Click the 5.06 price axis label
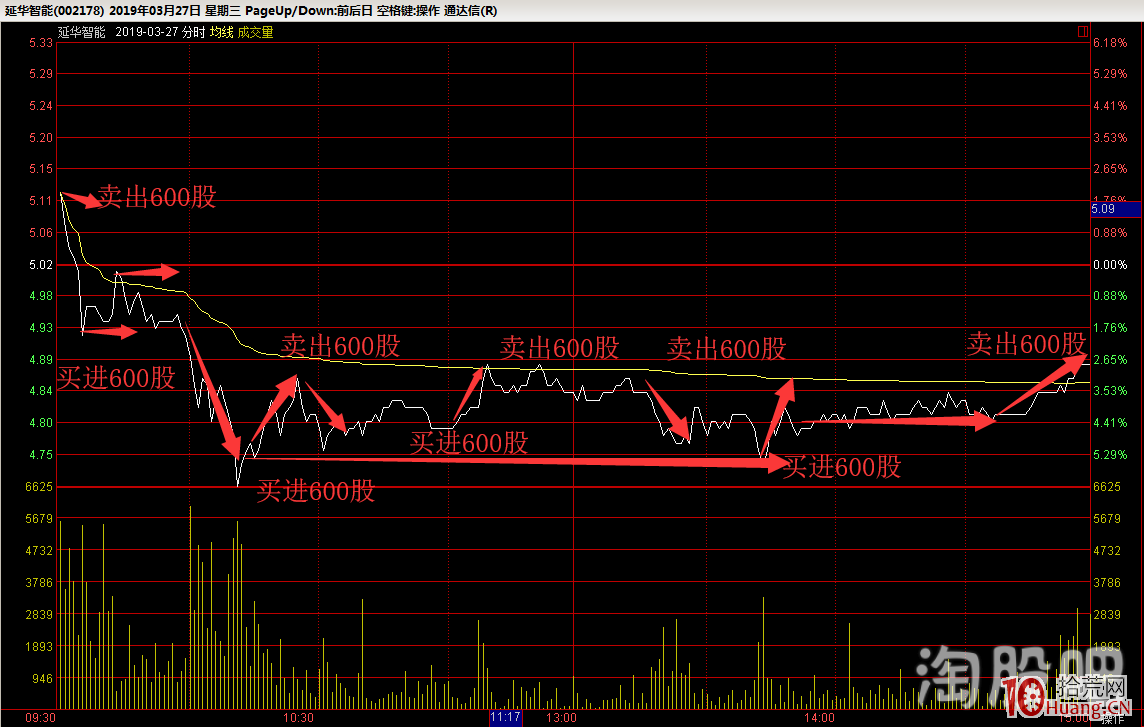 click(41, 233)
